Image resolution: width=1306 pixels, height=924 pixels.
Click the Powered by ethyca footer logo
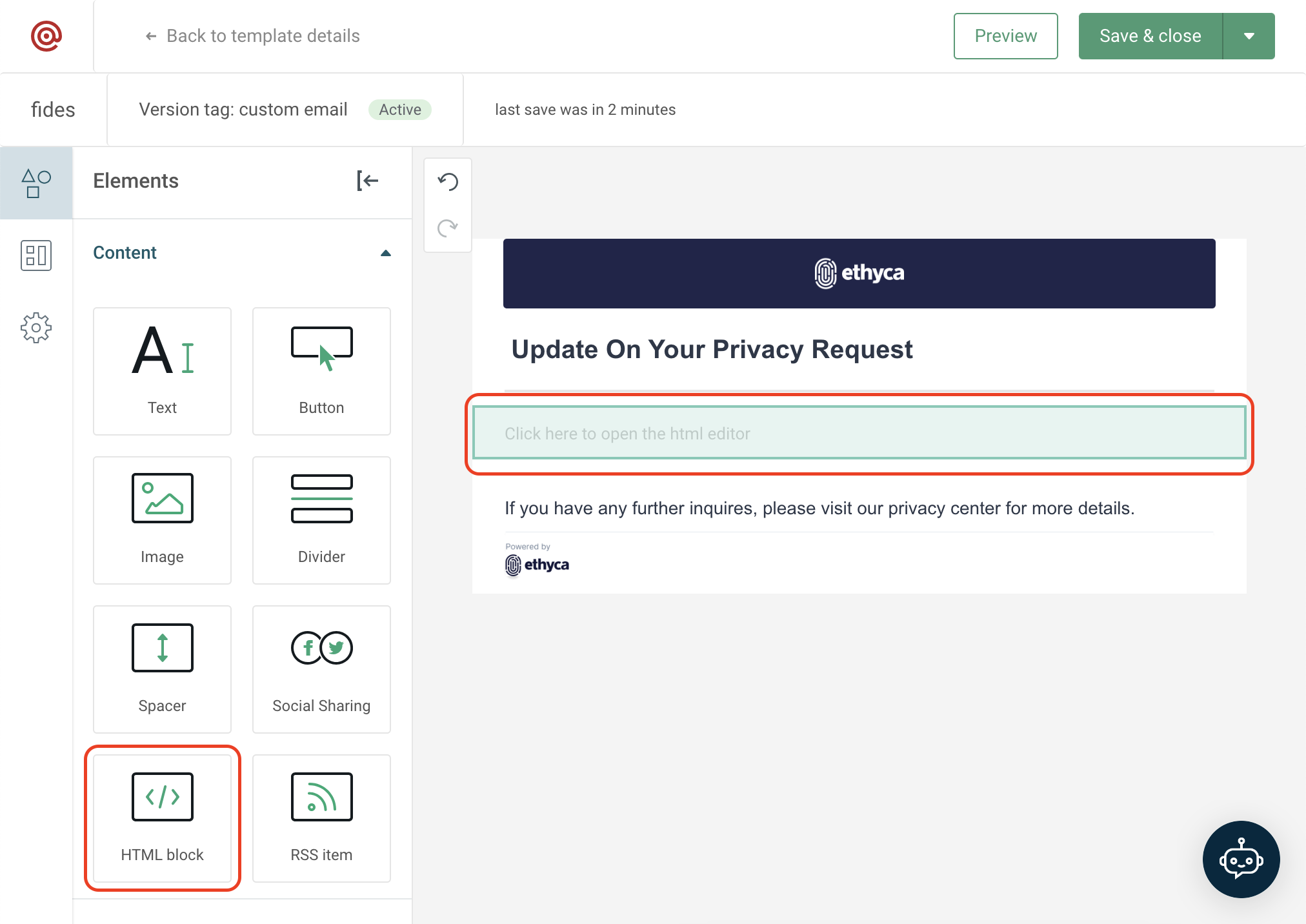point(537,559)
